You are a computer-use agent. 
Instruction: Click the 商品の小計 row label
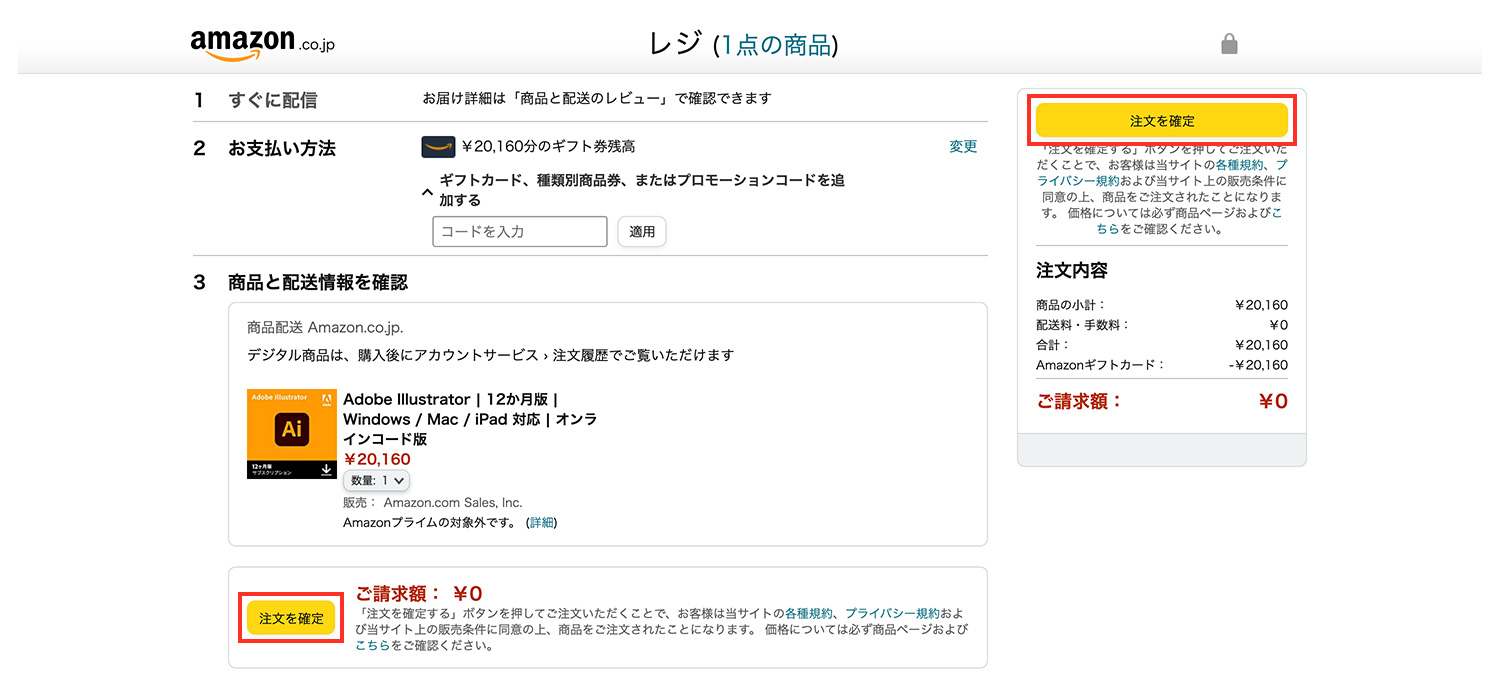pyautogui.click(x=1071, y=305)
